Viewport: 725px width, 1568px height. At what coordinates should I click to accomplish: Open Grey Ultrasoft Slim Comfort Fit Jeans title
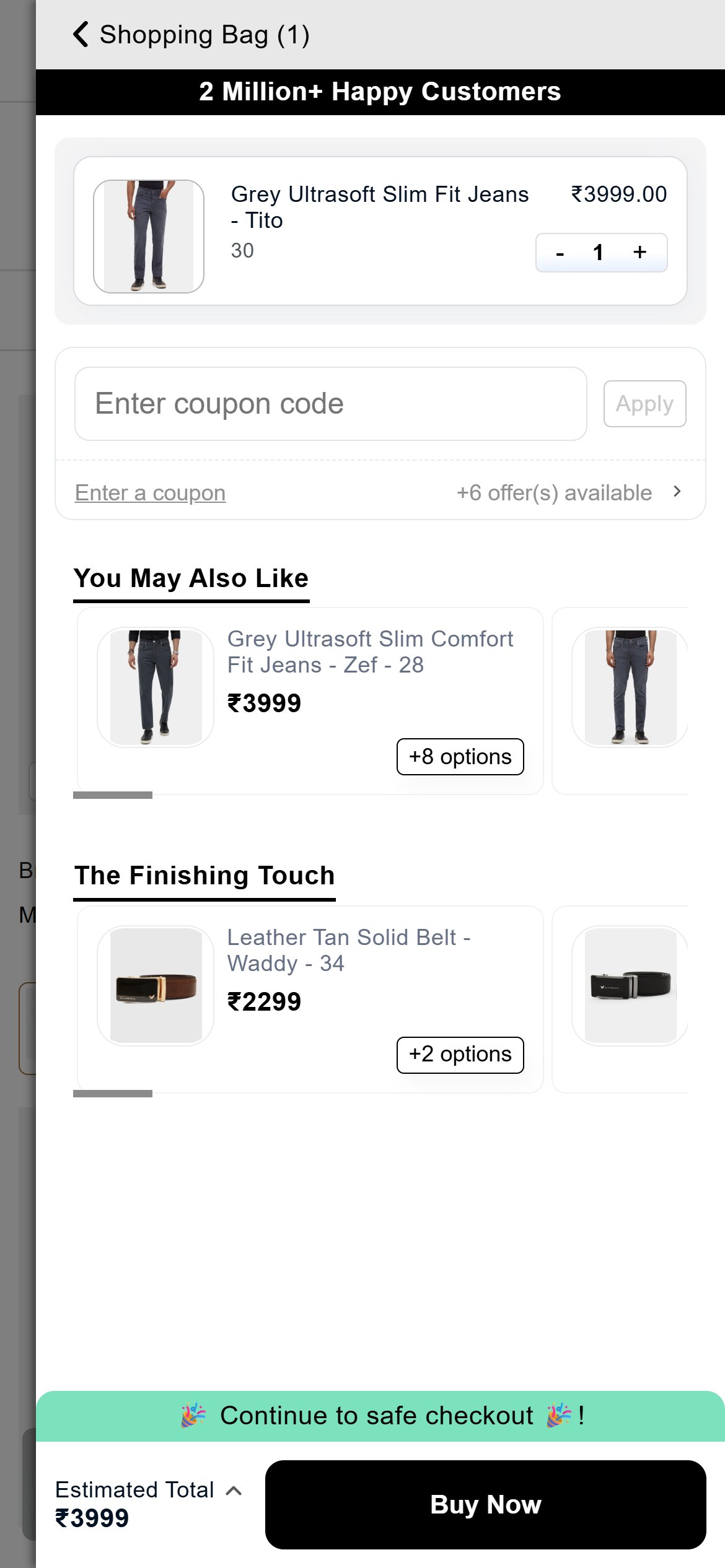[370, 652]
